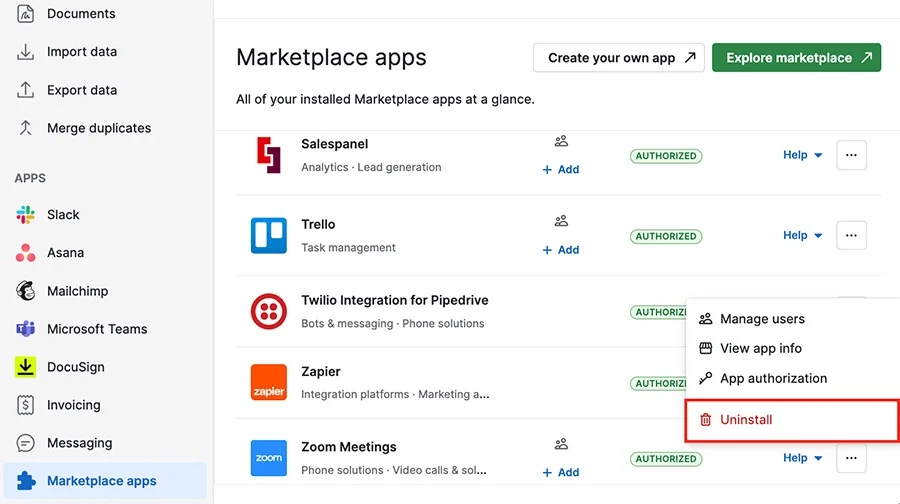The image size is (900, 504).
Task: Click the users icon for Zoom Meetings
Action: (x=561, y=444)
